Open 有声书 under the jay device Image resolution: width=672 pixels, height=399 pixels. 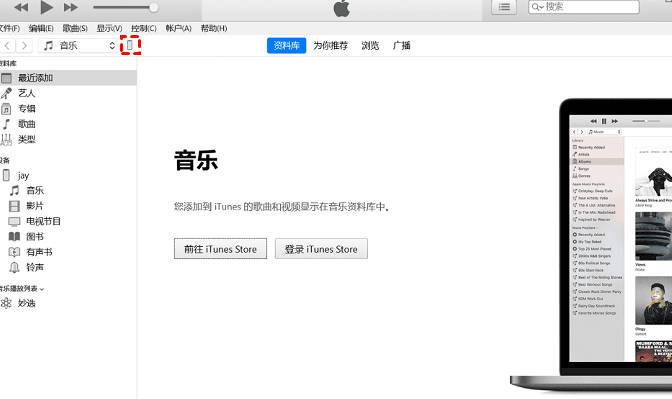[x=39, y=252]
